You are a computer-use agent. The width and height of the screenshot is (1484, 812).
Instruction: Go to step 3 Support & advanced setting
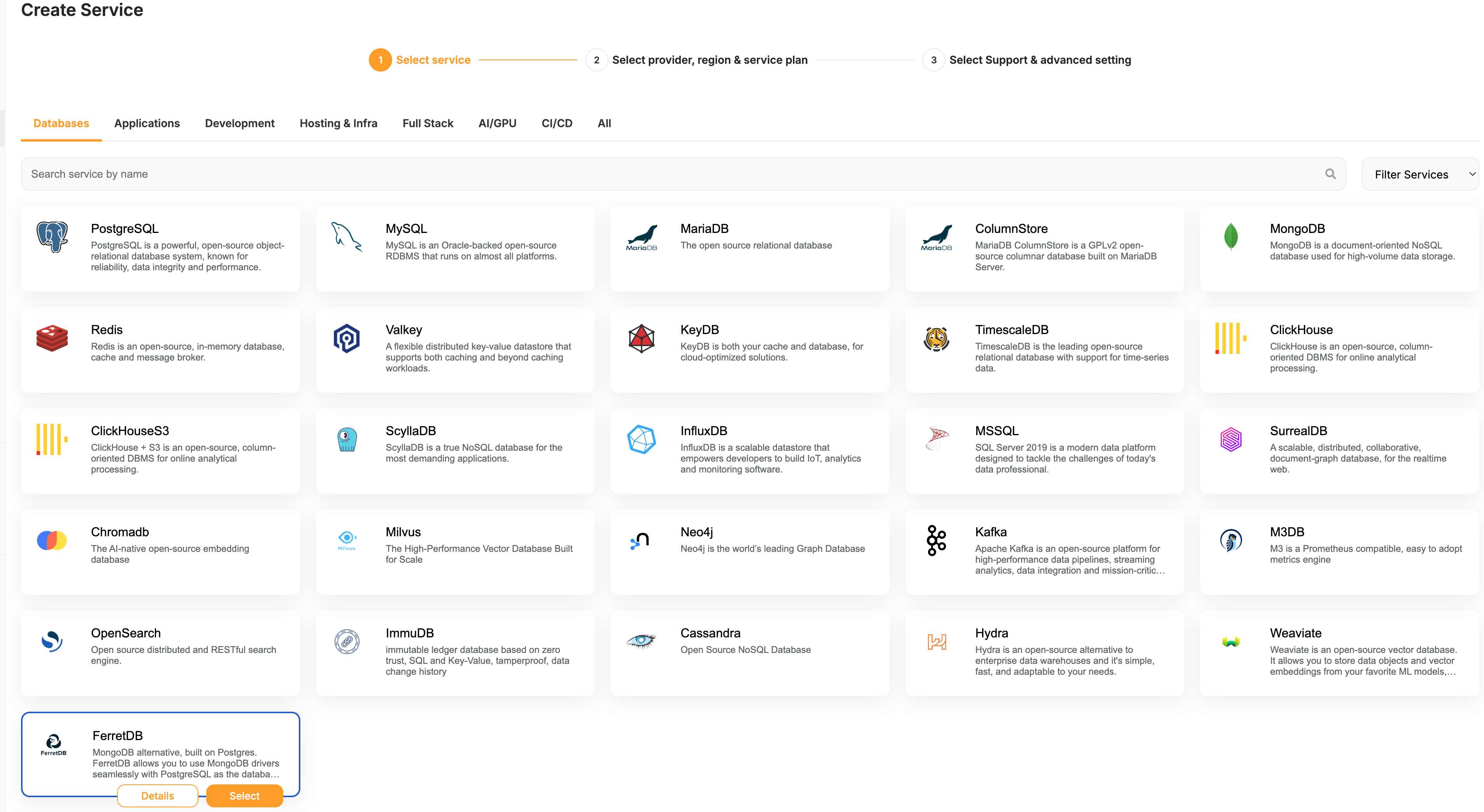[1039, 60]
